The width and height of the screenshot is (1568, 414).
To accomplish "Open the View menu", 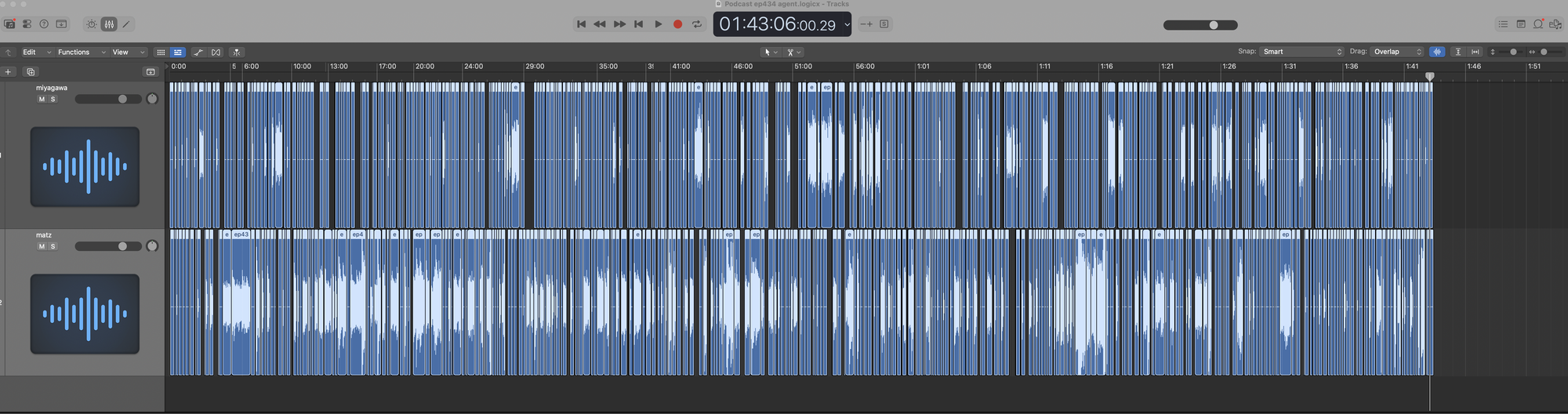I will click(129, 53).
